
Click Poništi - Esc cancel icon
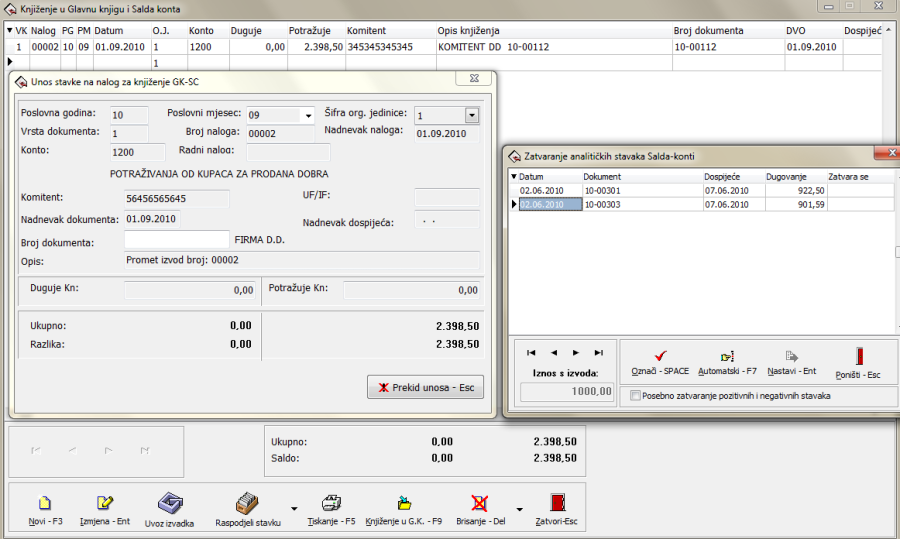click(859, 356)
